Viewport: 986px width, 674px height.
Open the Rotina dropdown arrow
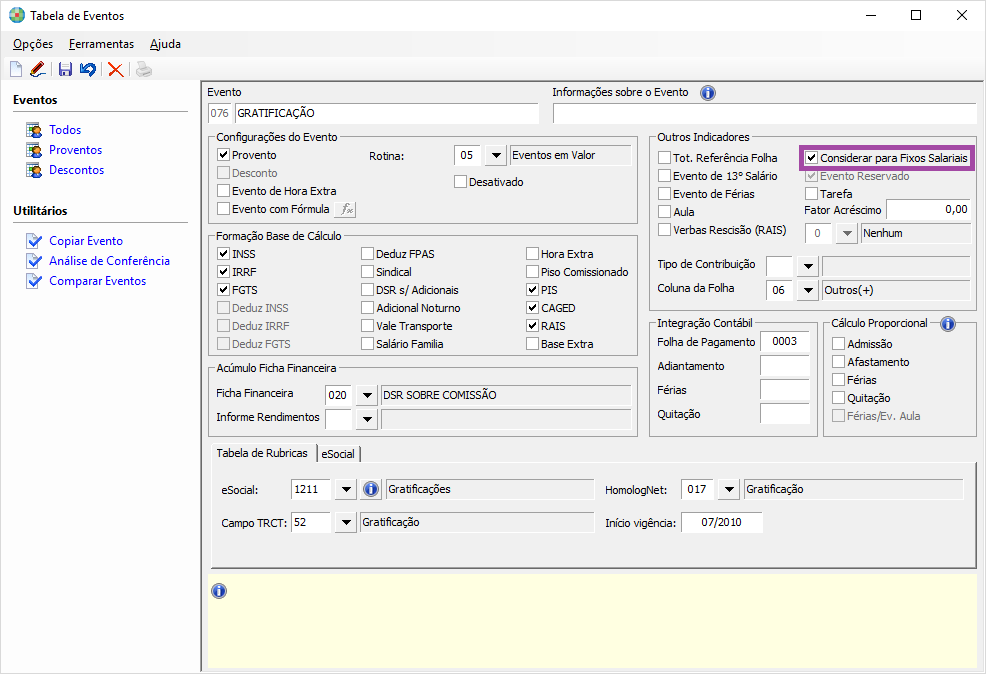click(496, 155)
